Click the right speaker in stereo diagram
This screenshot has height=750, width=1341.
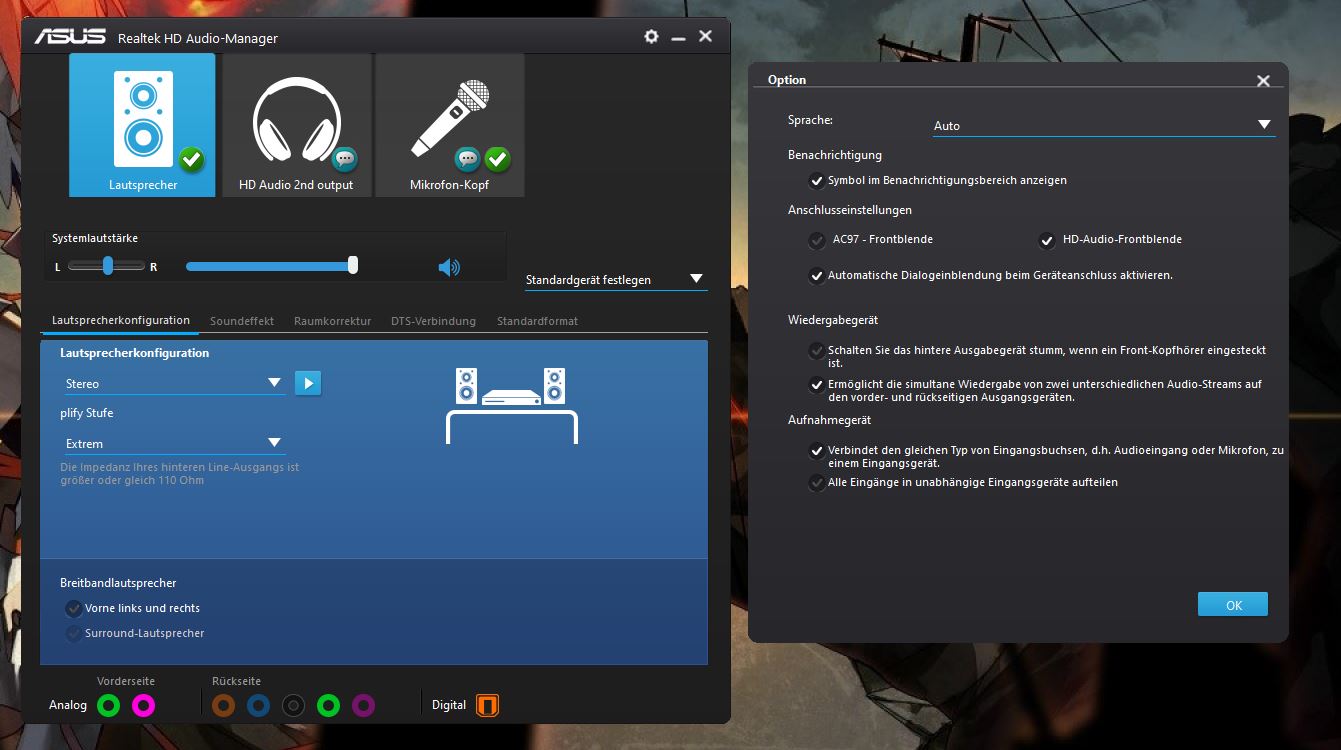555,386
